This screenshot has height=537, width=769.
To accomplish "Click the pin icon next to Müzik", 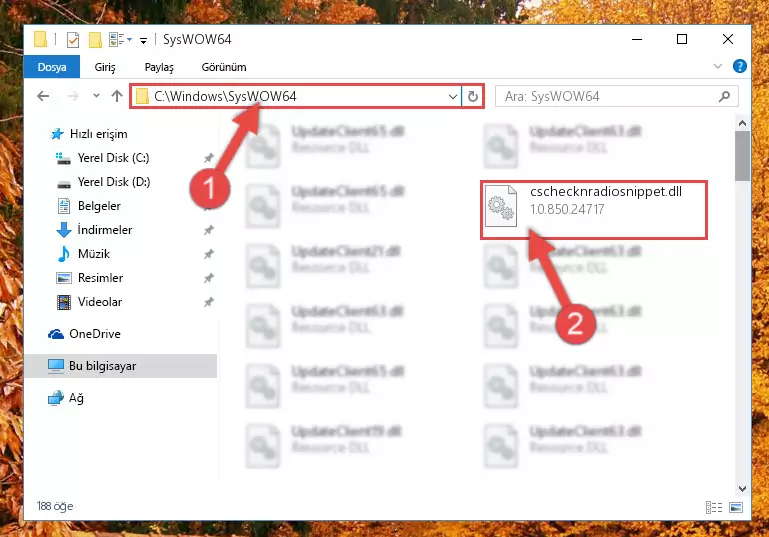I will coord(209,254).
